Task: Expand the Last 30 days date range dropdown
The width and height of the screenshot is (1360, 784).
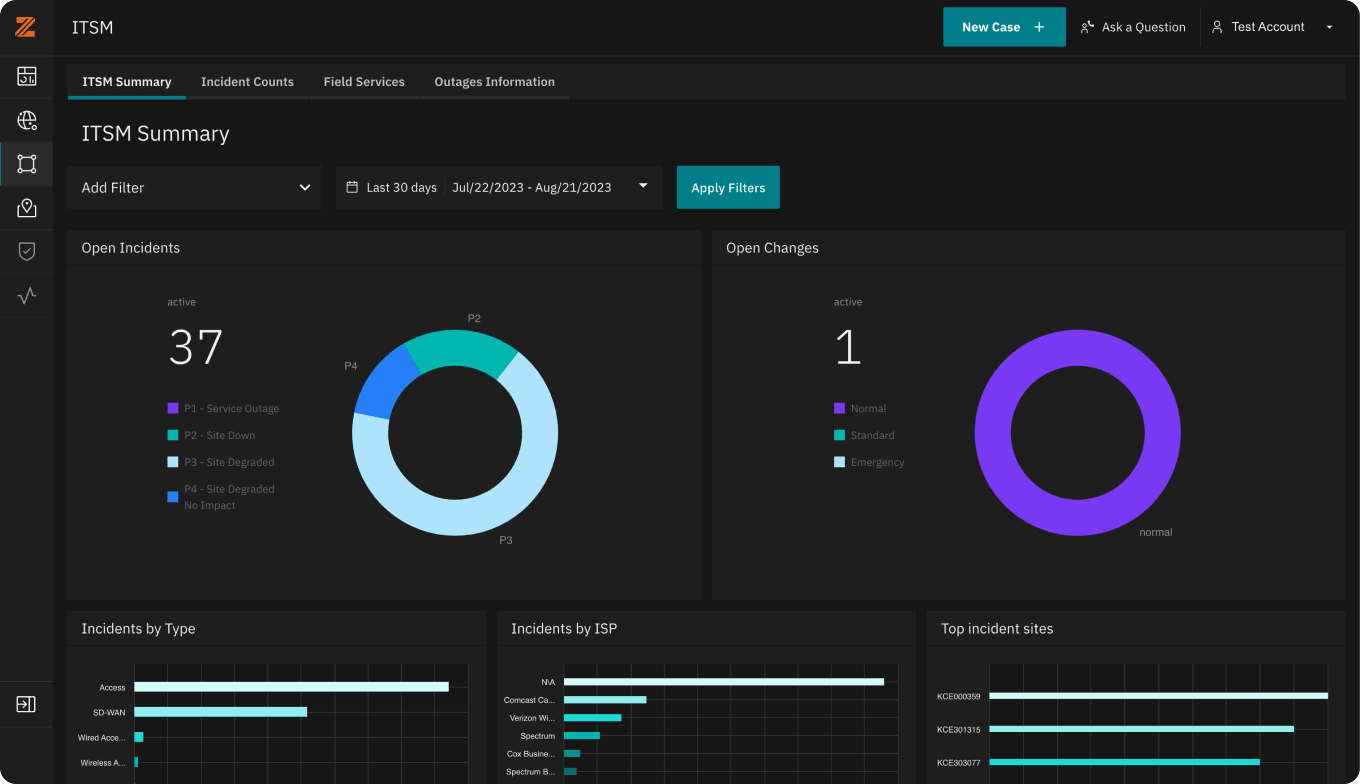Action: point(499,187)
